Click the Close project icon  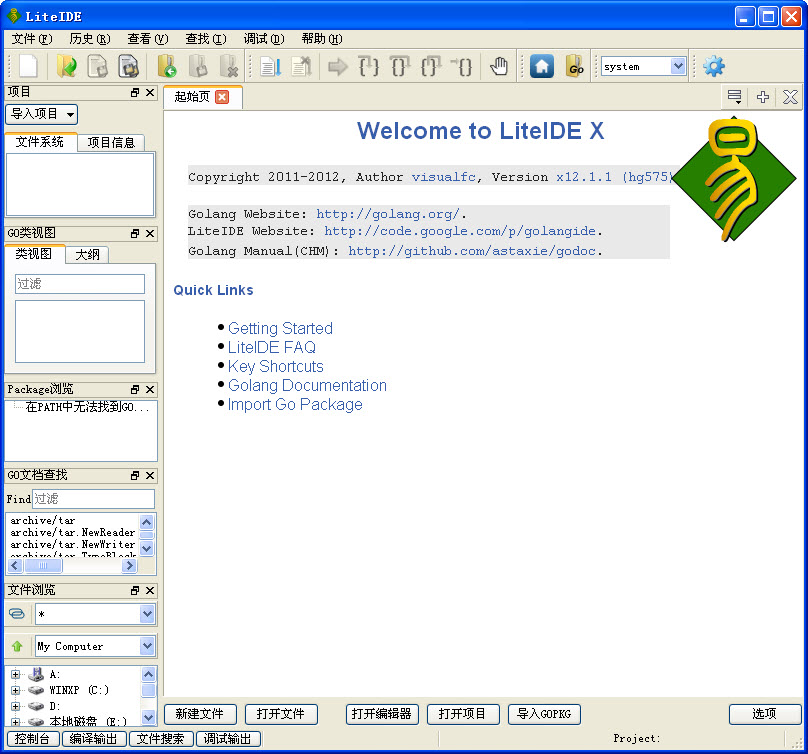228,66
